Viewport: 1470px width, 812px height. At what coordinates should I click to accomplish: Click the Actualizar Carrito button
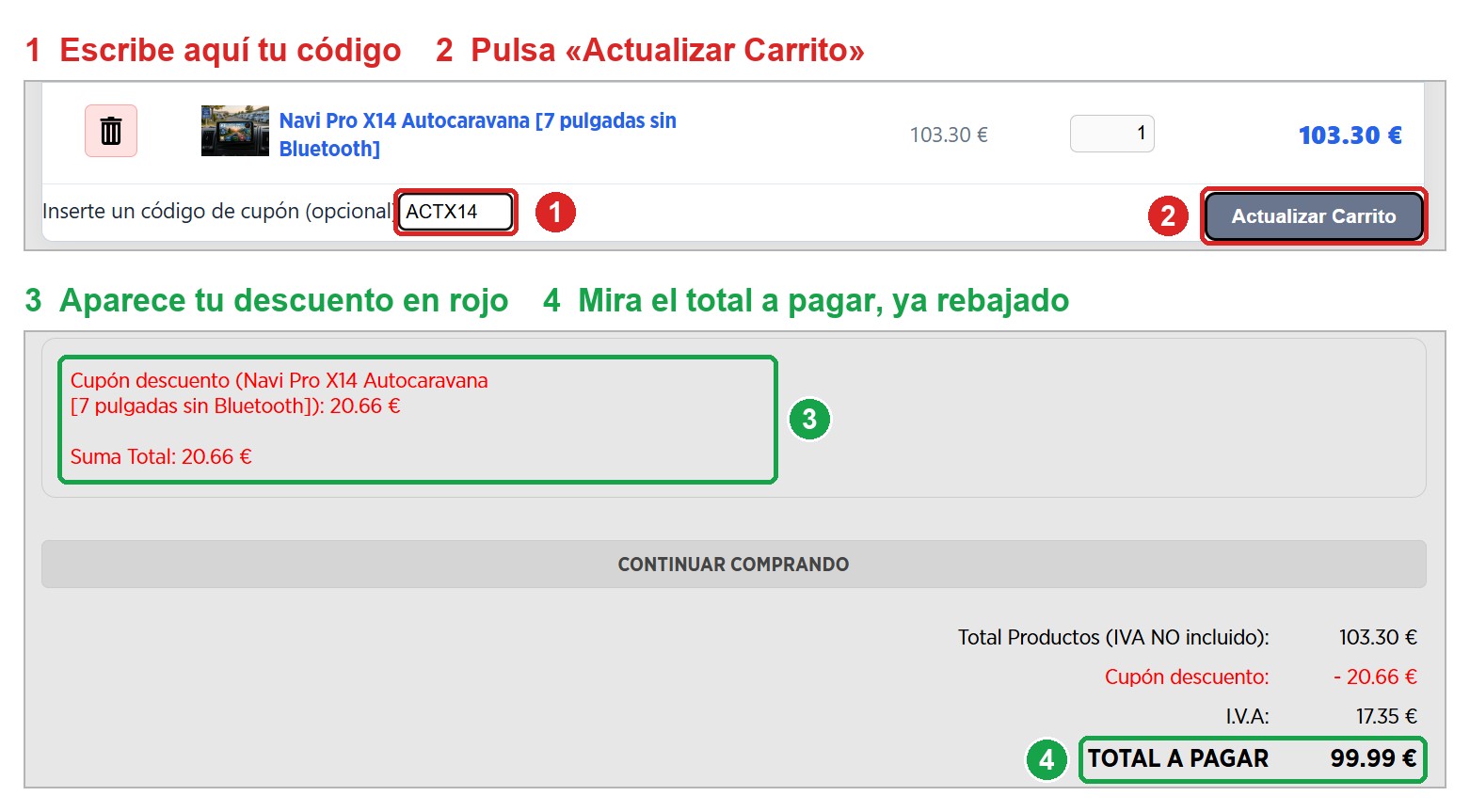pos(1314,216)
